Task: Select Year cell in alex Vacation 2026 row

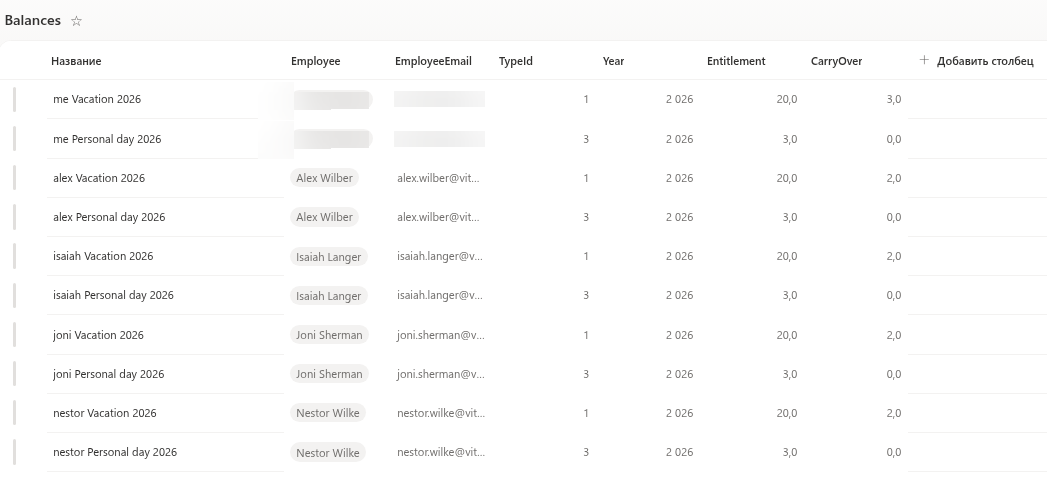Action: pos(679,178)
